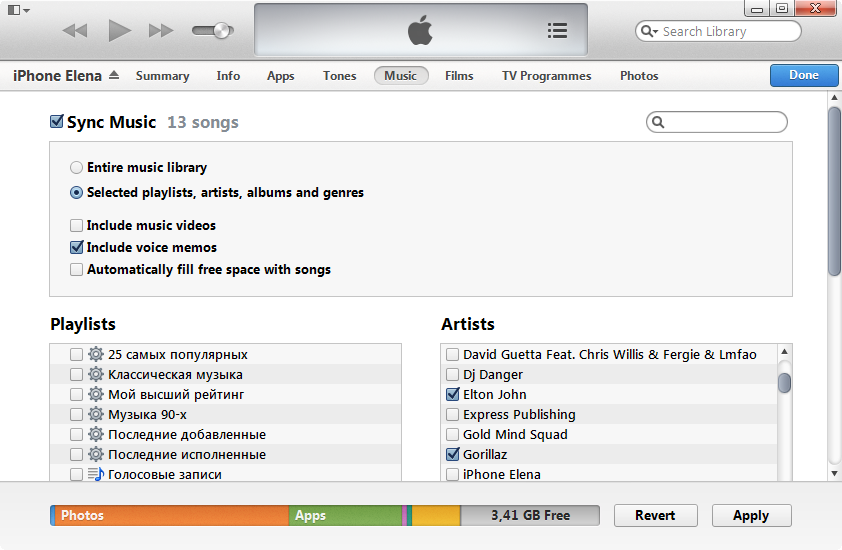The height and width of the screenshot is (550, 842).
Task: Click the gear icon of Последние исполненные
Action: [96, 454]
